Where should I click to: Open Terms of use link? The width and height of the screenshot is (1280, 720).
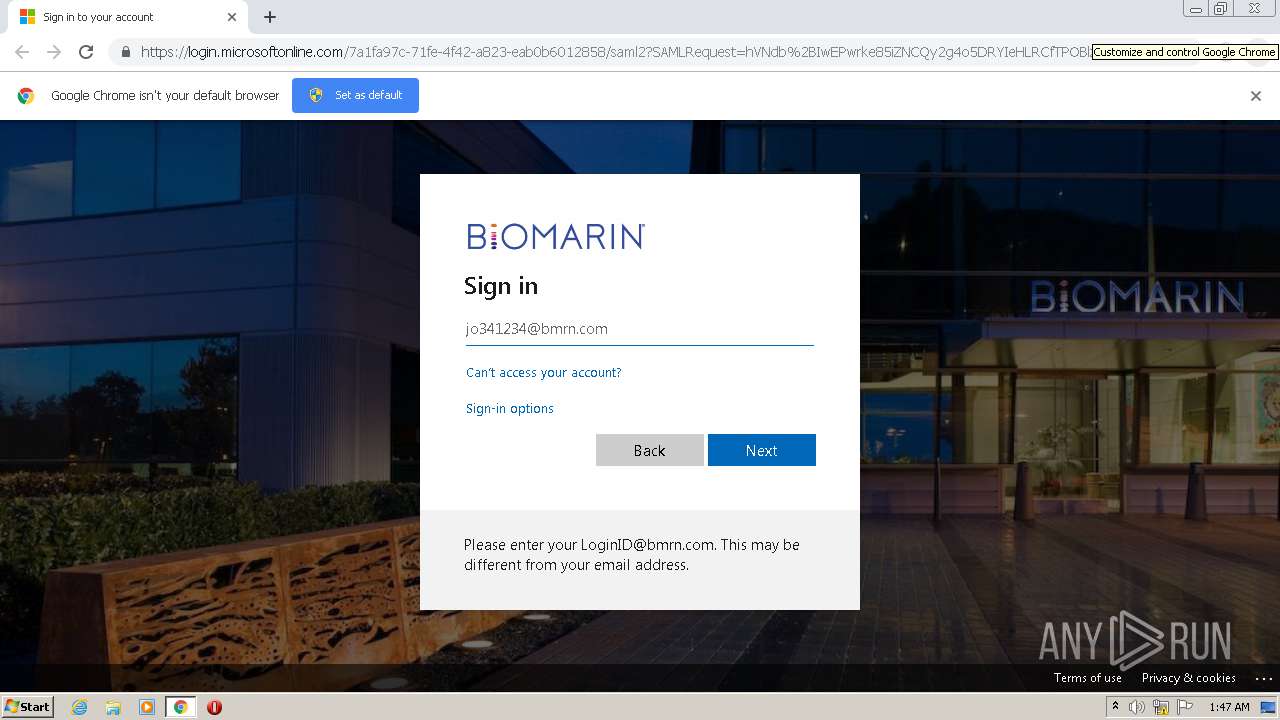point(1088,678)
